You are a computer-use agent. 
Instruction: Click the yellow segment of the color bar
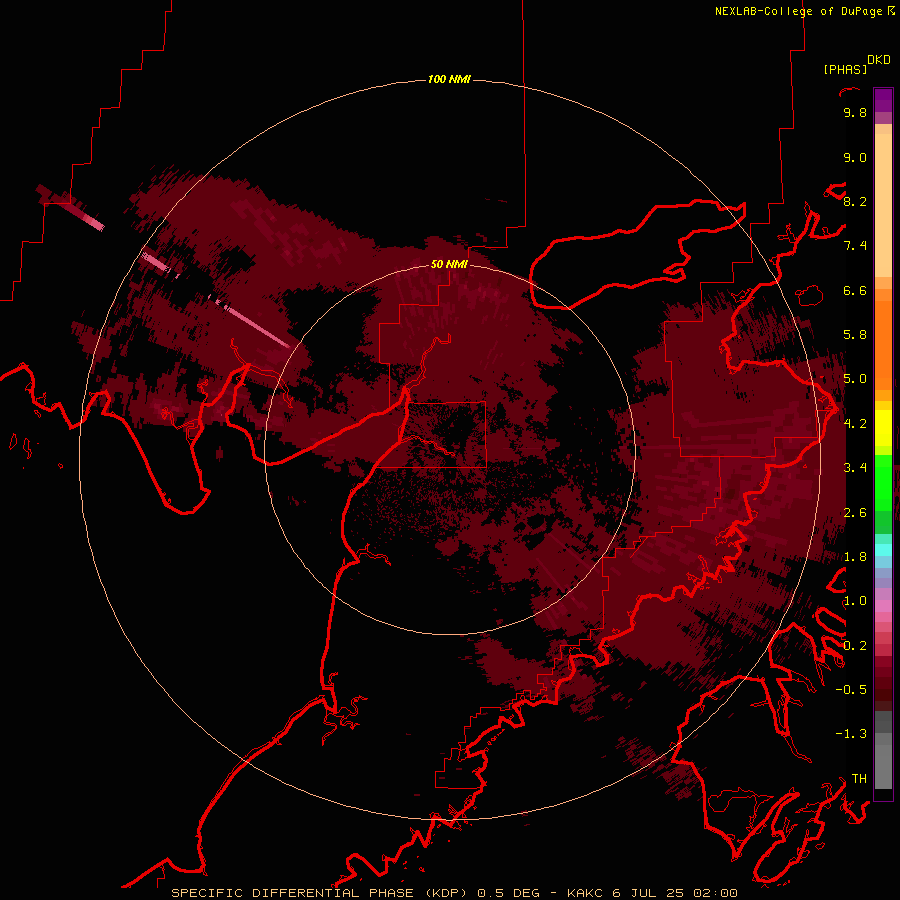coord(883,428)
